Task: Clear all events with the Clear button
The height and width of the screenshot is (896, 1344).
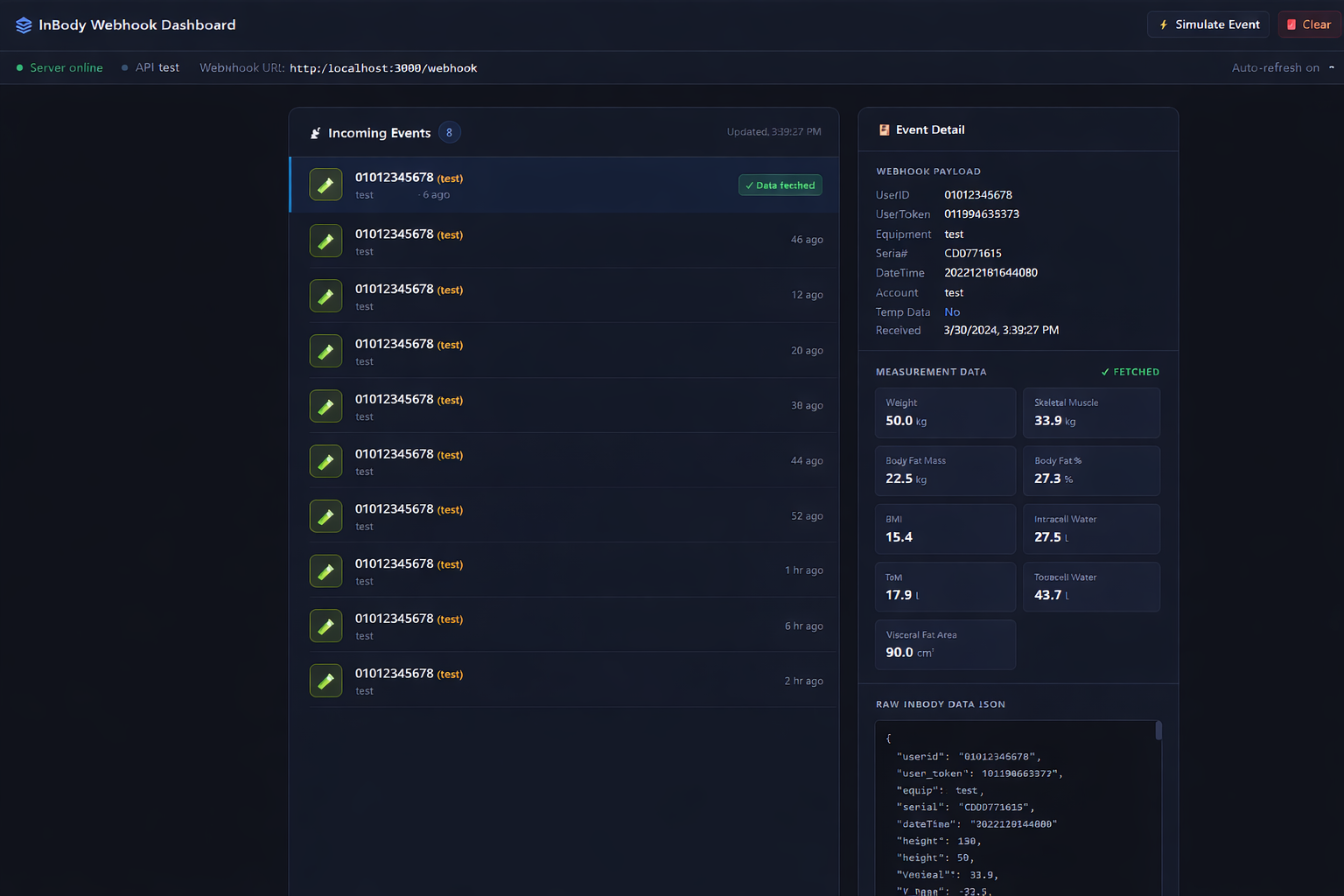Action: pyautogui.click(x=1310, y=24)
